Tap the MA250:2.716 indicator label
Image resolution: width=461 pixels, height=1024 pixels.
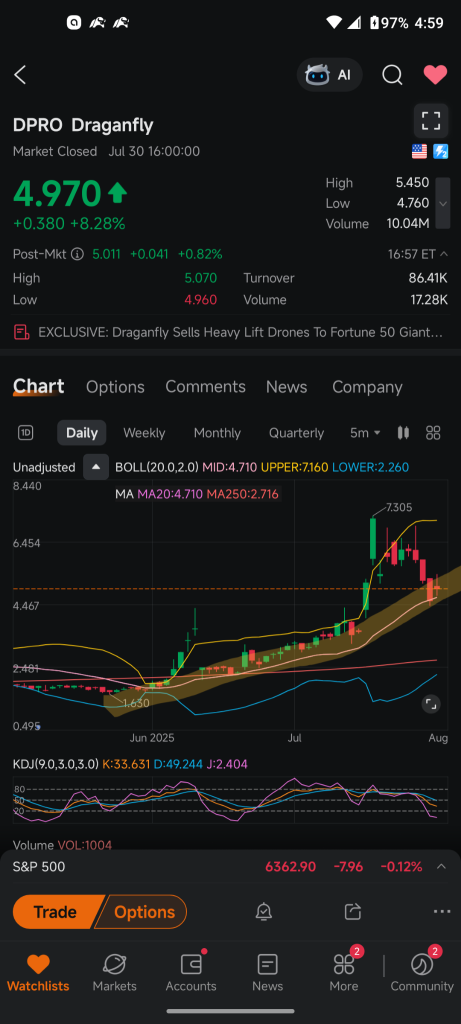(242, 494)
